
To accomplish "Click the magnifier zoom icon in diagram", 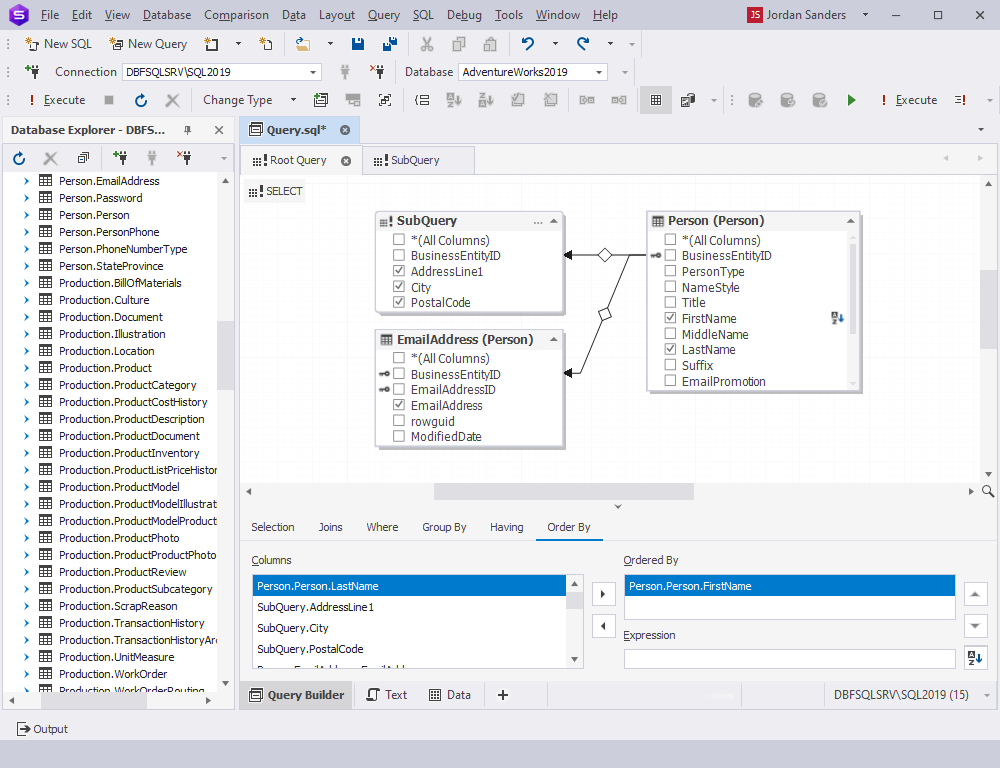I will pyautogui.click(x=988, y=491).
